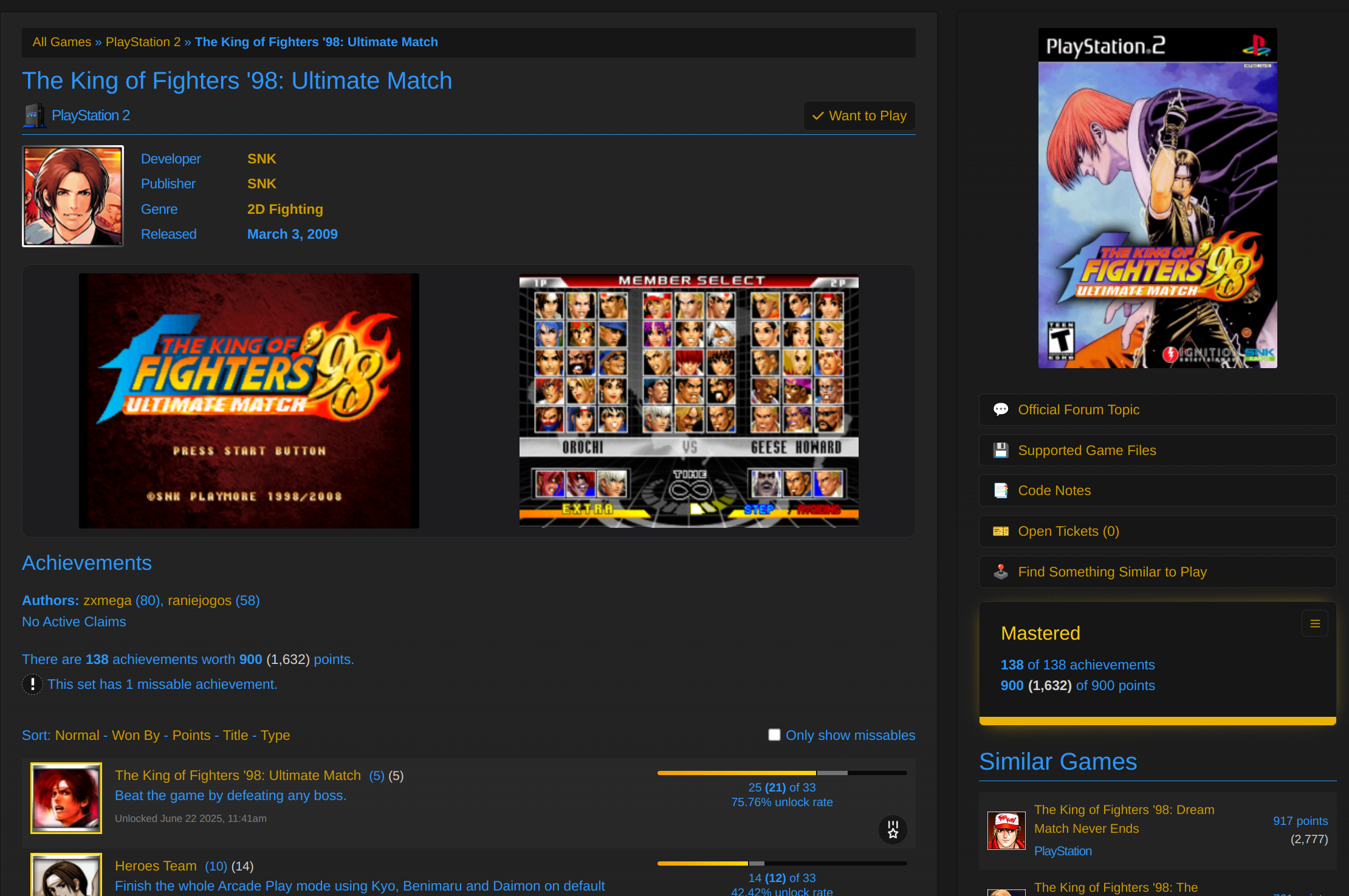The image size is (1349, 896).
Task: Click the speech bubble forum icon
Action: pos(1000,409)
